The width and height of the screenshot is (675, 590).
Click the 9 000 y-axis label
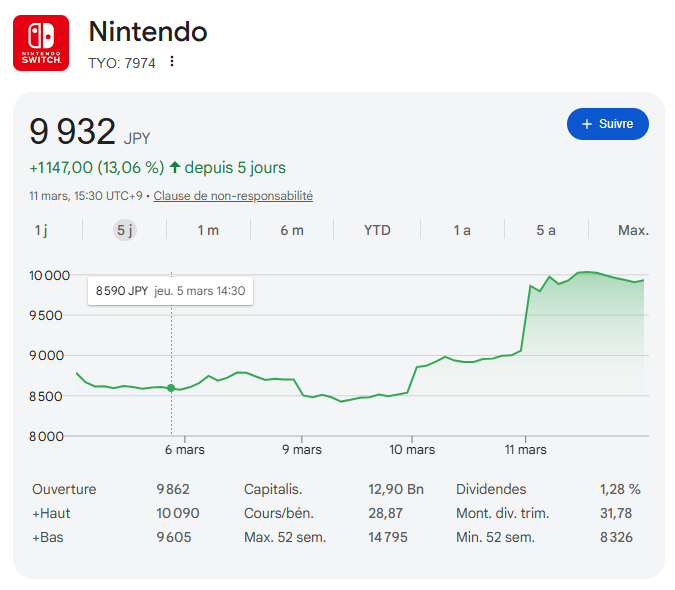coord(46,355)
